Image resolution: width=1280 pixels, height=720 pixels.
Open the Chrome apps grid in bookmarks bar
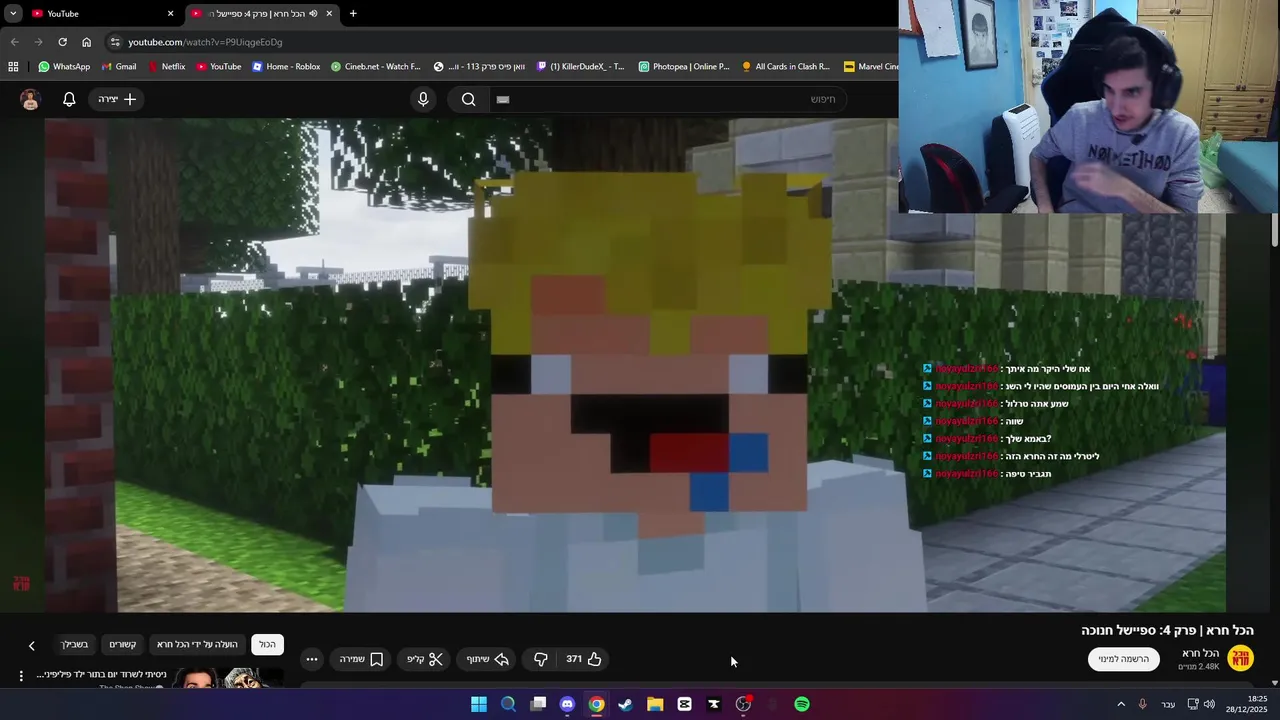tap(13, 67)
